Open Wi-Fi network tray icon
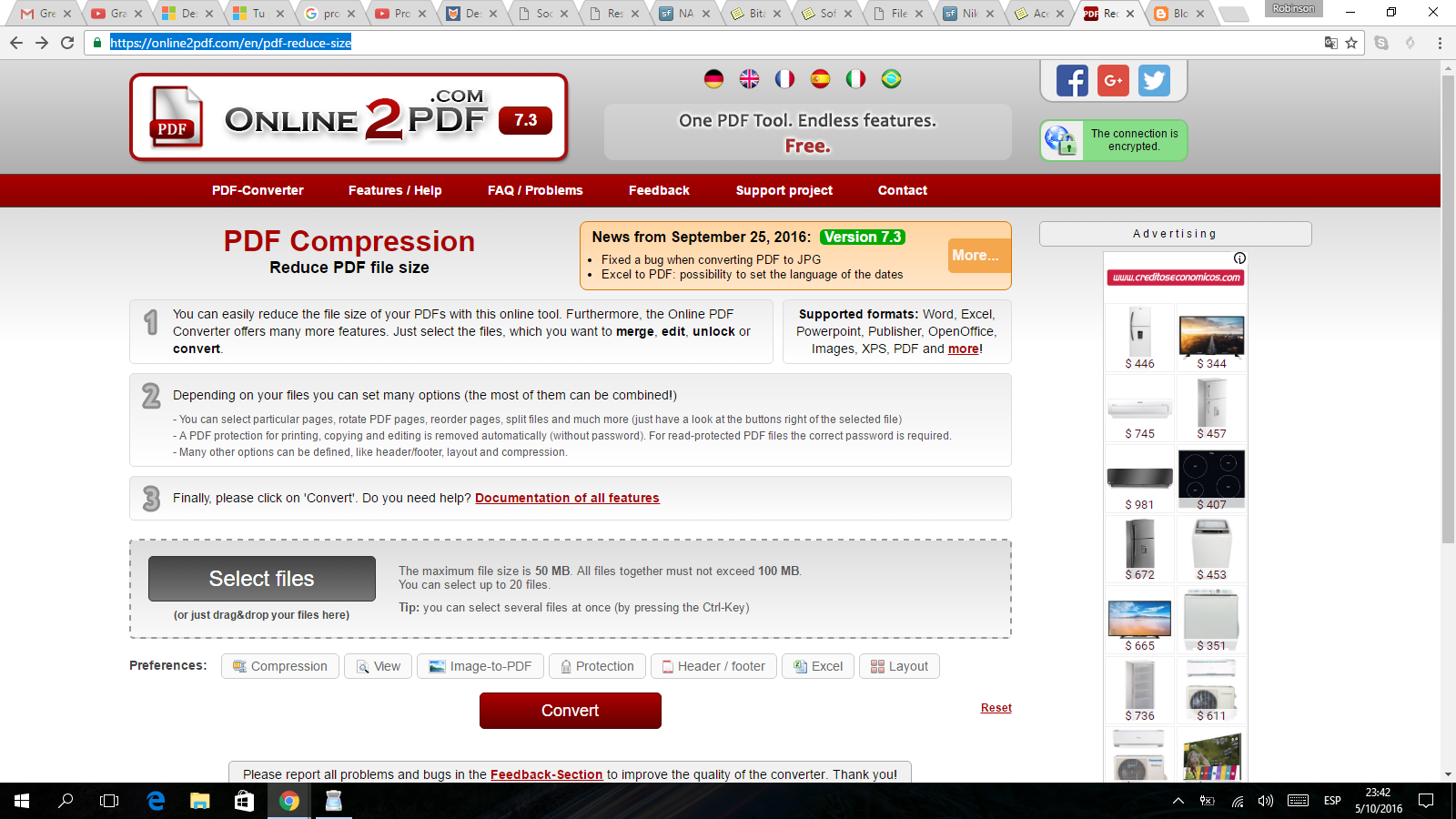 [x=1238, y=801]
